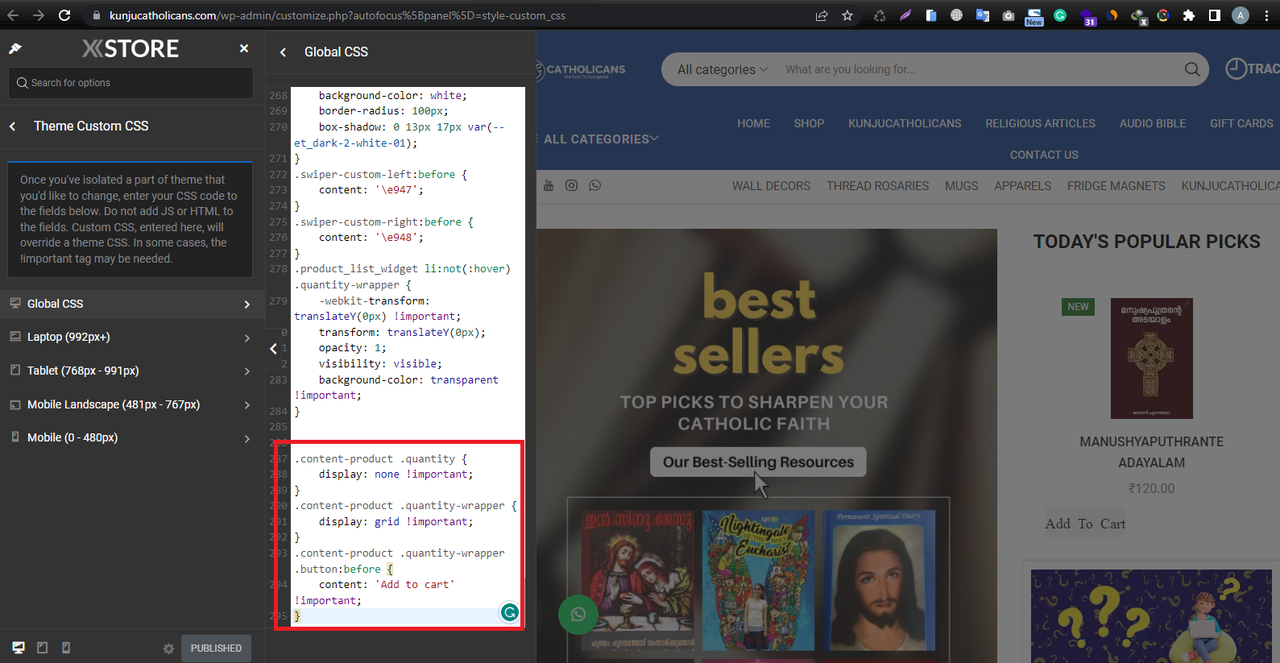
Task: Click floating green WhatsApp chat button
Action: 578,614
